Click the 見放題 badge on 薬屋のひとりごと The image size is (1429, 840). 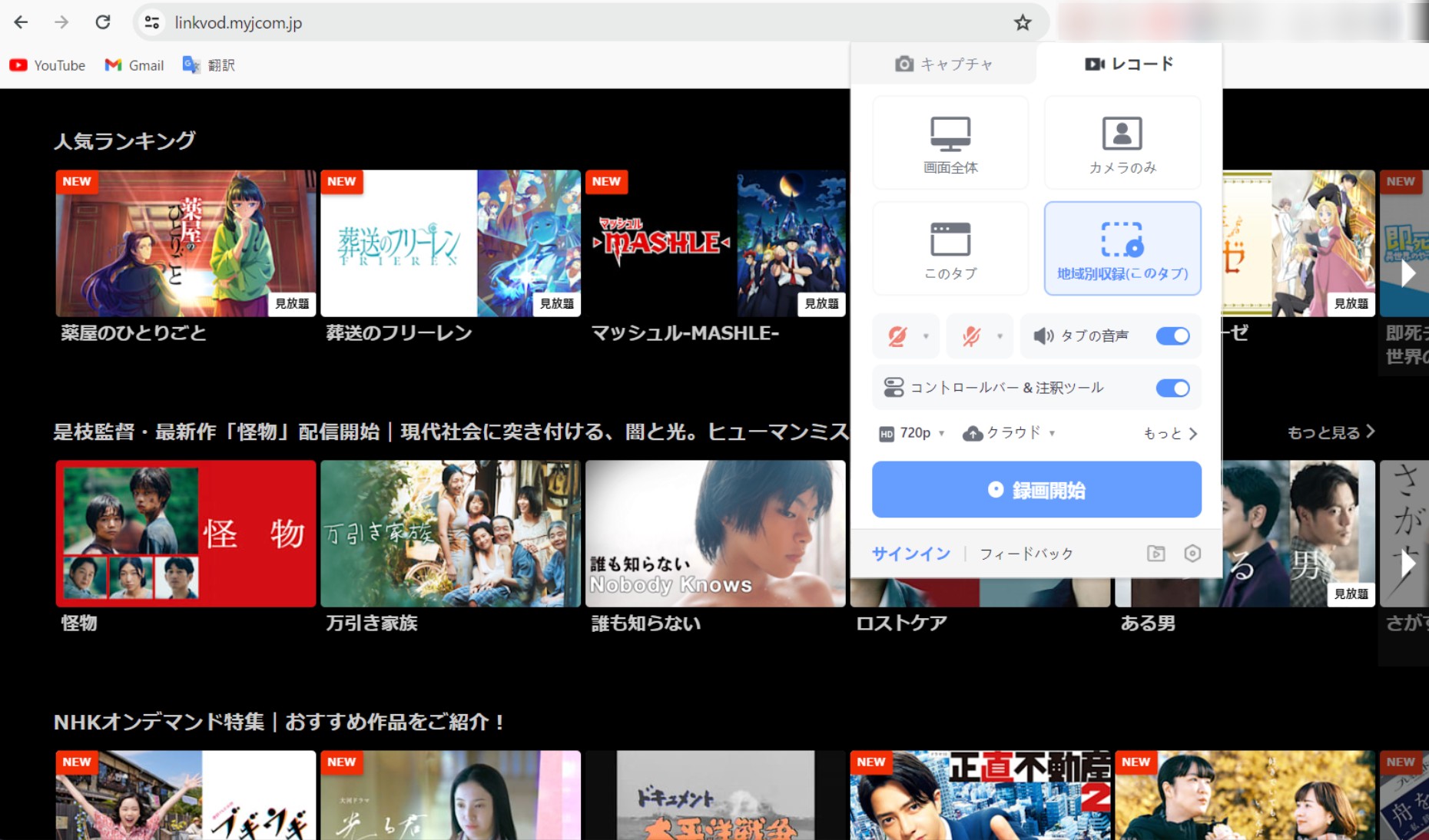coord(292,304)
